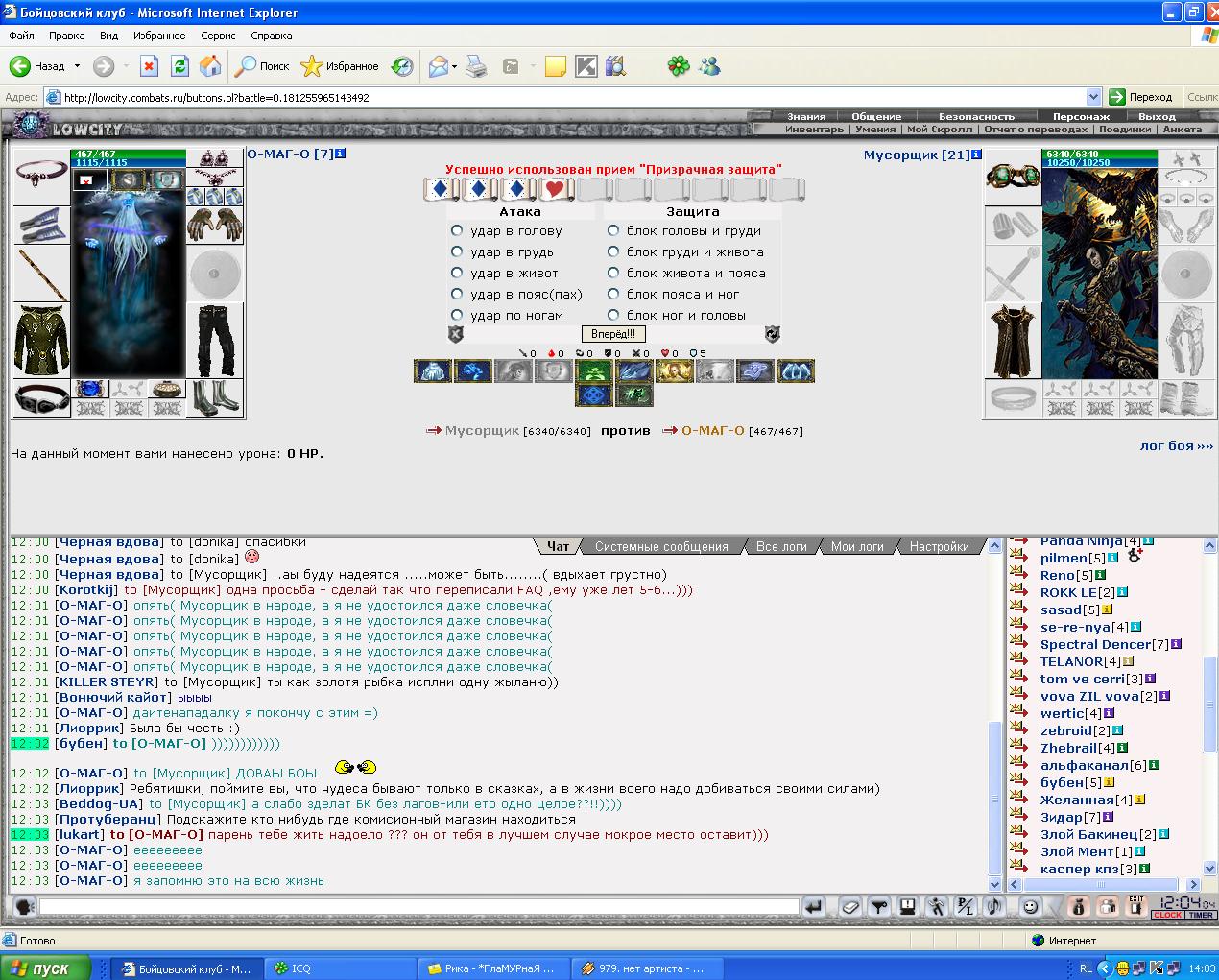Select defense 'блок ног и головы'
The height and width of the screenshot is (980, 1219).
point(613,315)
